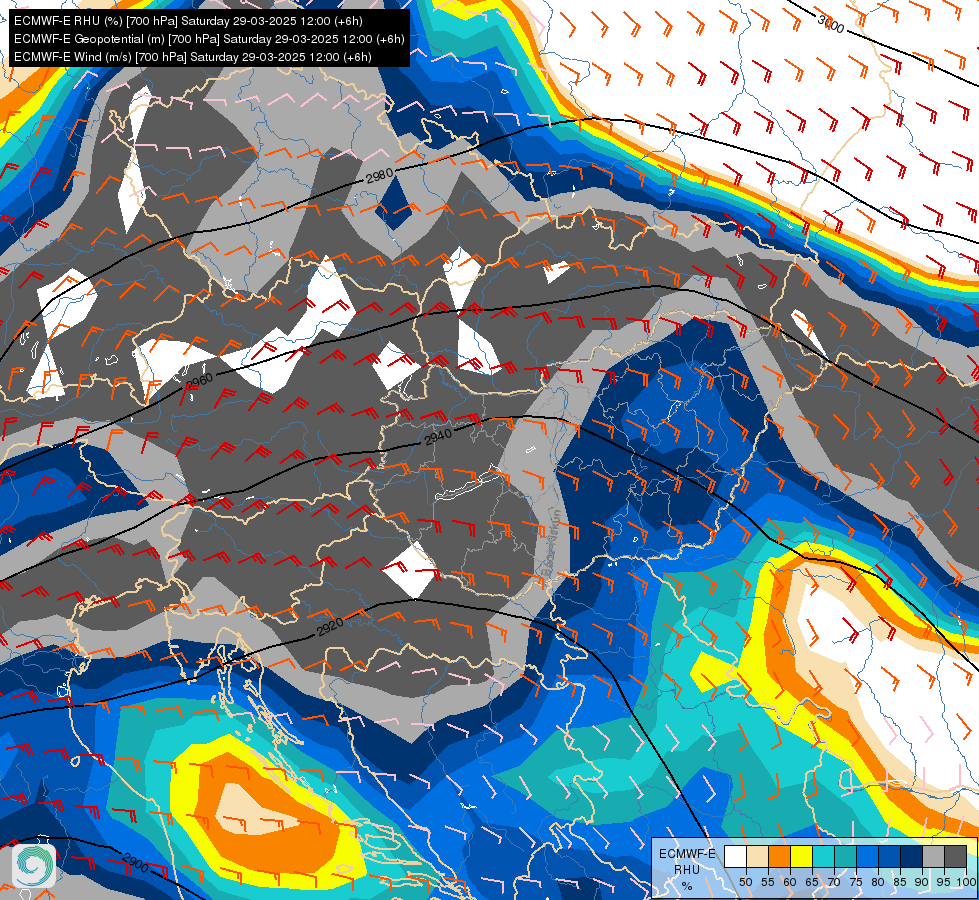Select the ECMWF-E Wind (m/s) header line
This screenshot has width=979, height=900.
click(193, 57)
